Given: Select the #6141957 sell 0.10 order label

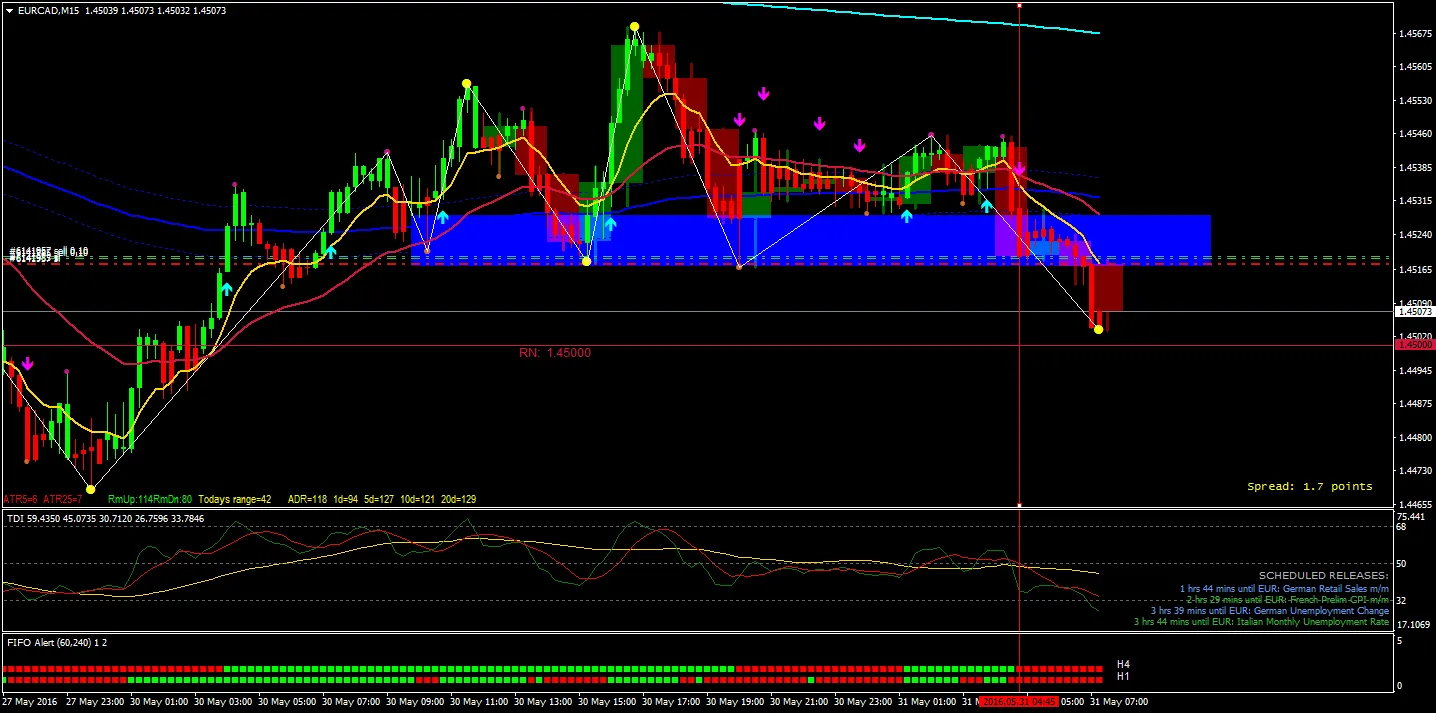Looking at the screenshot, I should (48, 252).
